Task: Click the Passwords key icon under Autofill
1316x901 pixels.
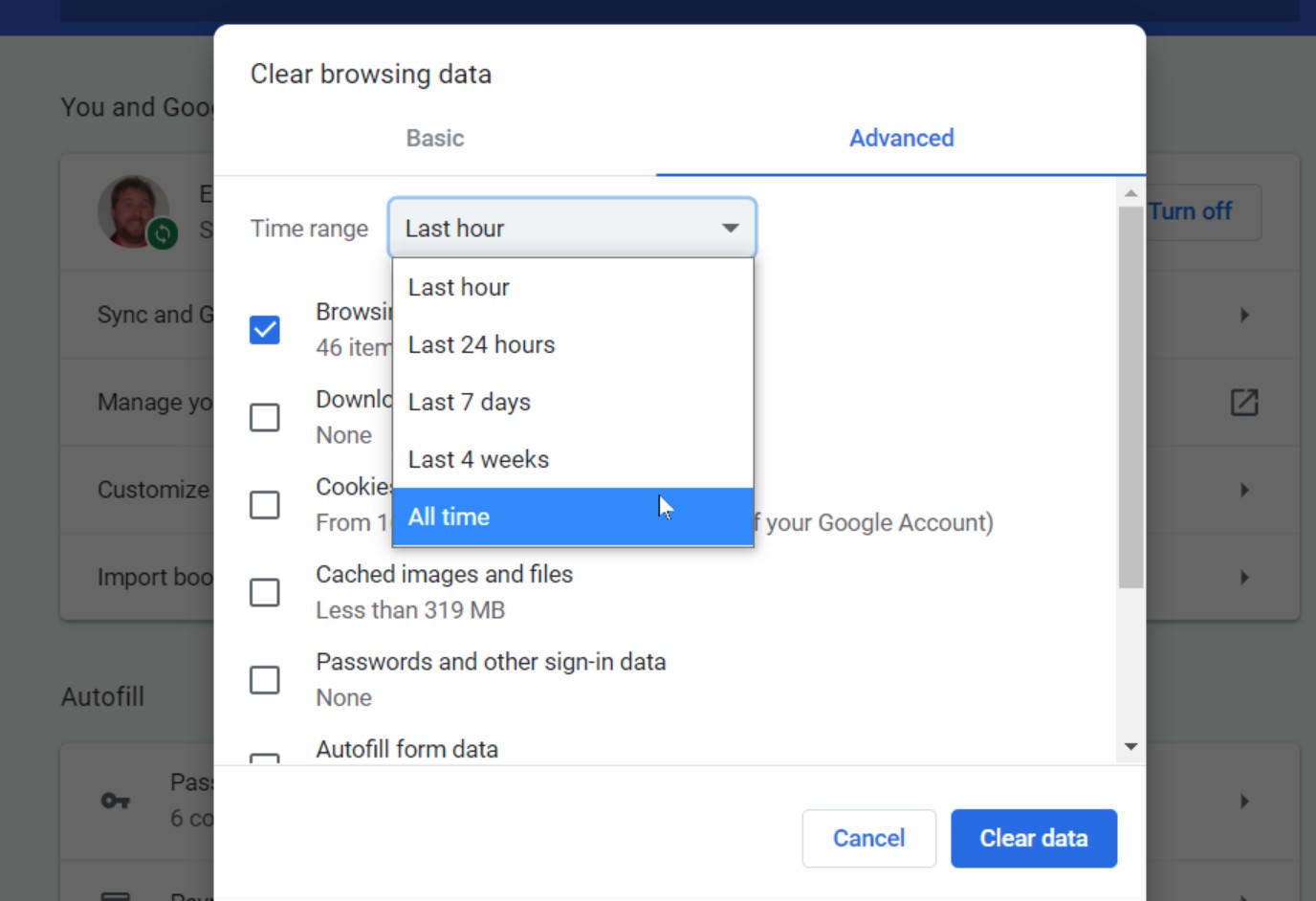Action: click(115, 802)
